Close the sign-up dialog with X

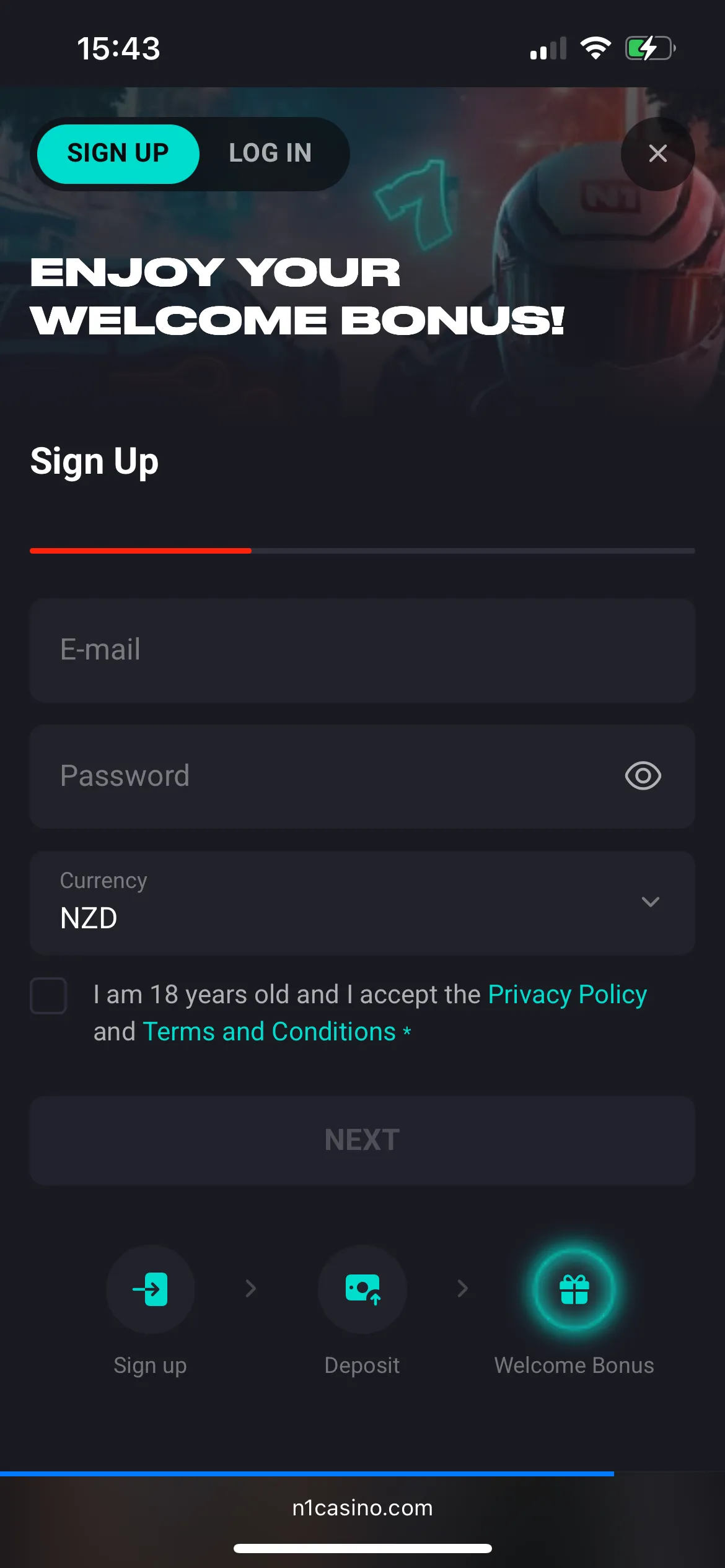657,154
